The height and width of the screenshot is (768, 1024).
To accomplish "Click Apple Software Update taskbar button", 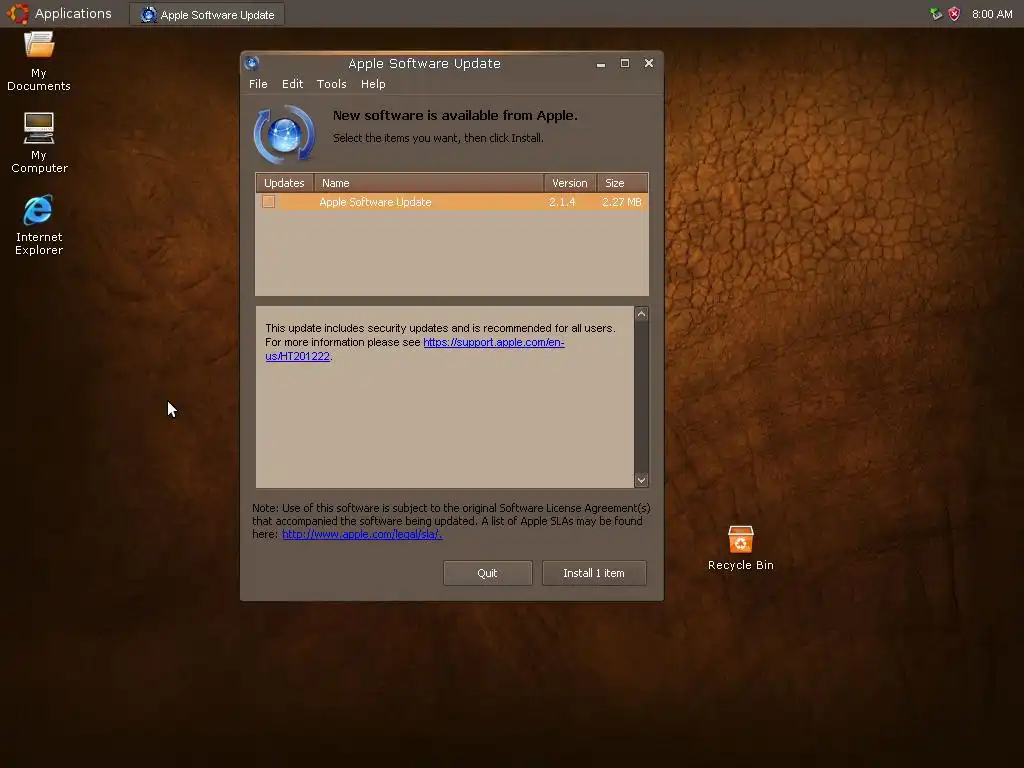I will coord(207,14).
